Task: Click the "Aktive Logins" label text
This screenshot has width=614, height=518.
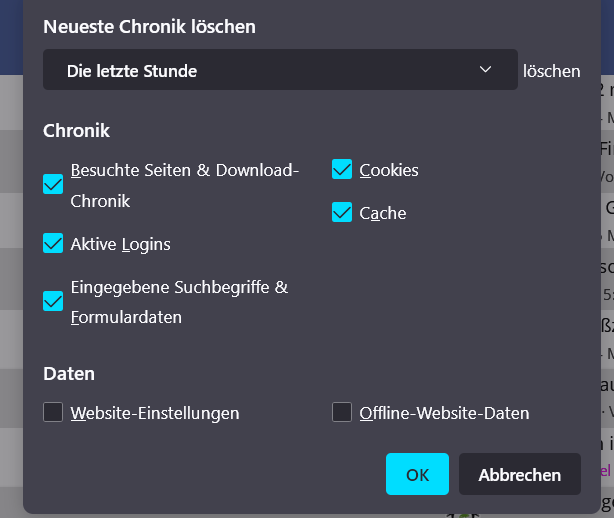Action: click(120, 244)
